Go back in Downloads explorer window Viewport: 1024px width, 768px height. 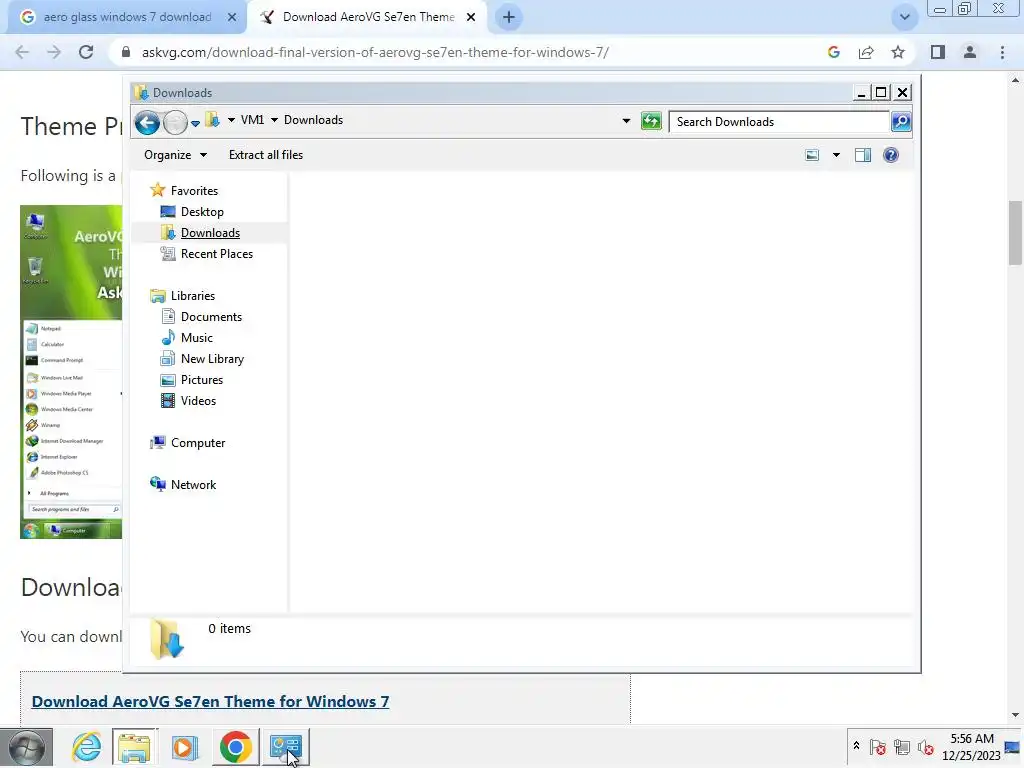pyautogui.click(x=147, y=122)
